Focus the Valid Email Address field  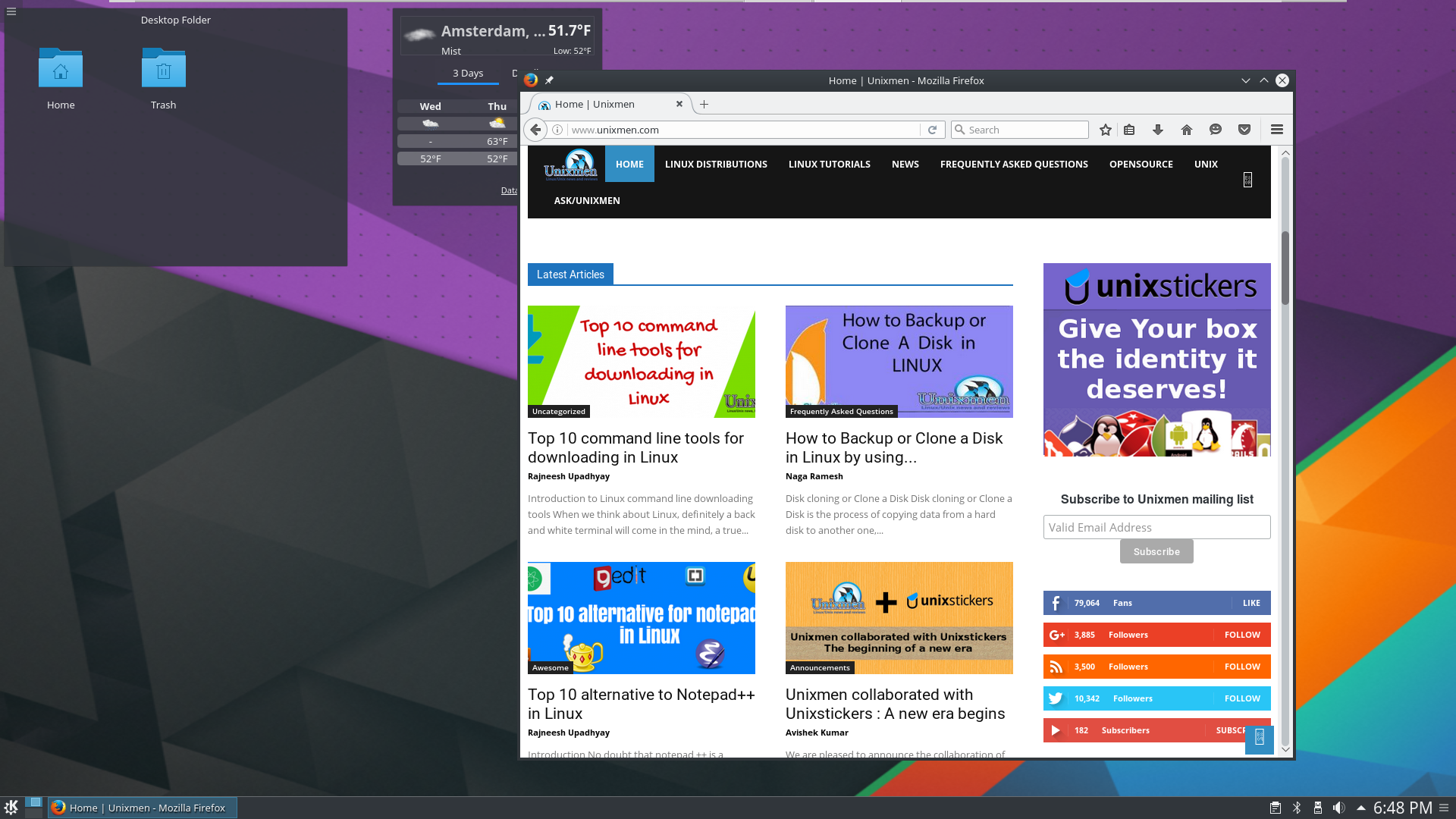tap(1156, 527)
